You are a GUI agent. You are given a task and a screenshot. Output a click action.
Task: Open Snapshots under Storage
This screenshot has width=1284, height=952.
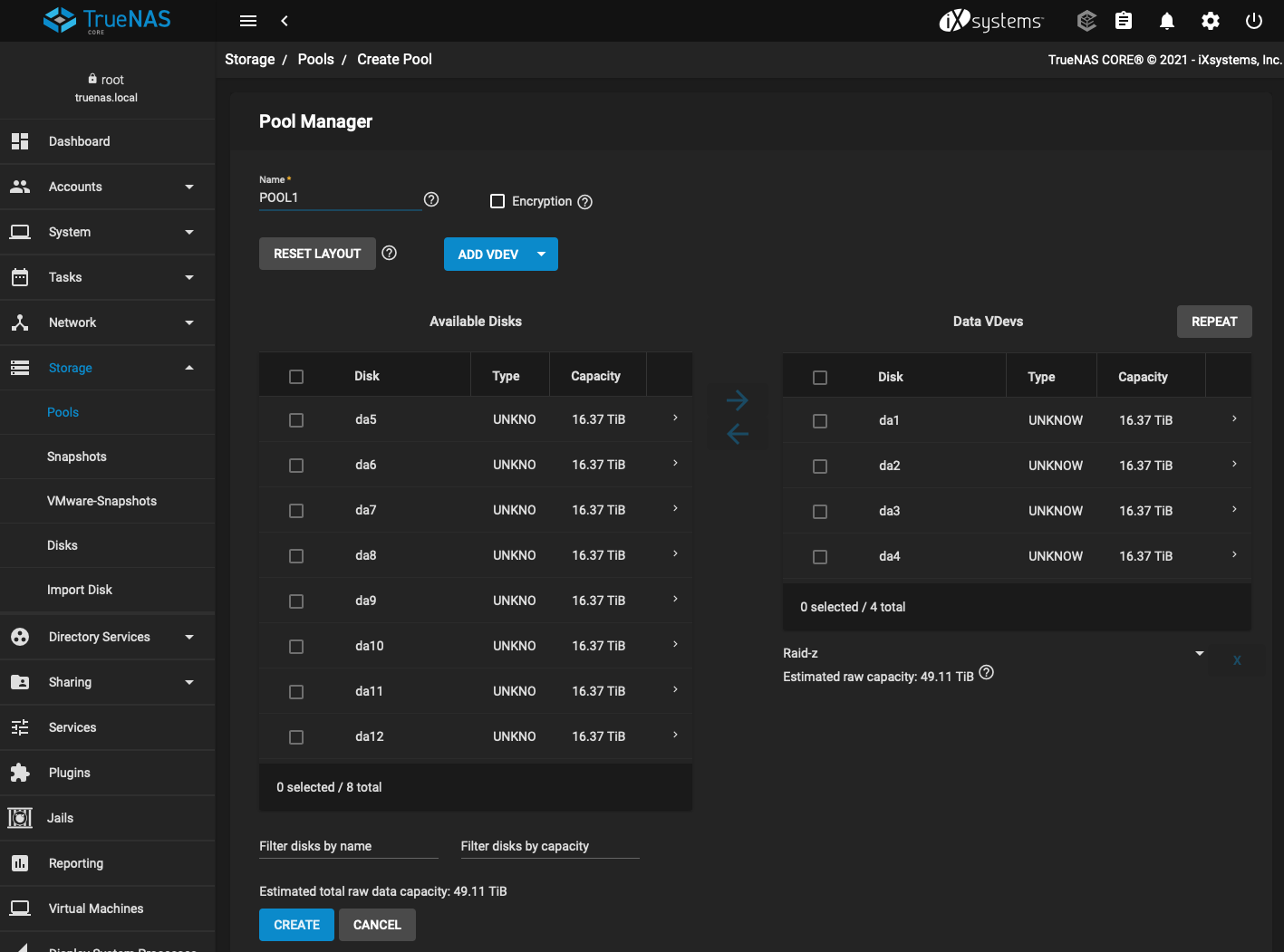coord(107,457)
